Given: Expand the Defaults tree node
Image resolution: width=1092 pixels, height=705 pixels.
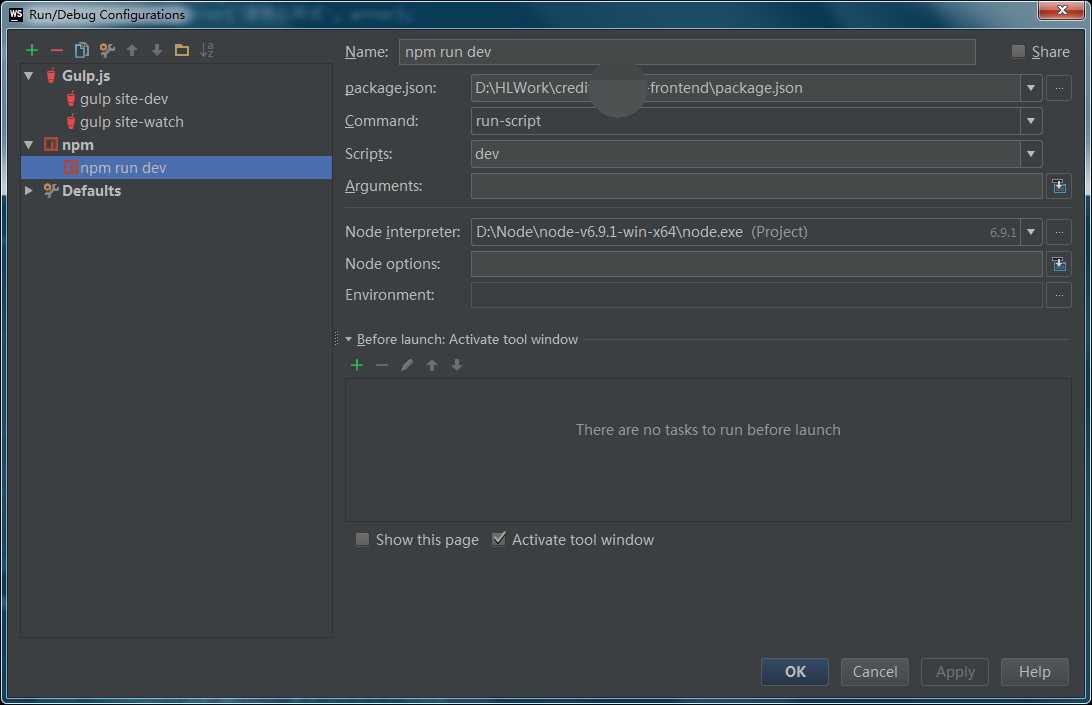Looking at the screenshot, I should [29, 190].
